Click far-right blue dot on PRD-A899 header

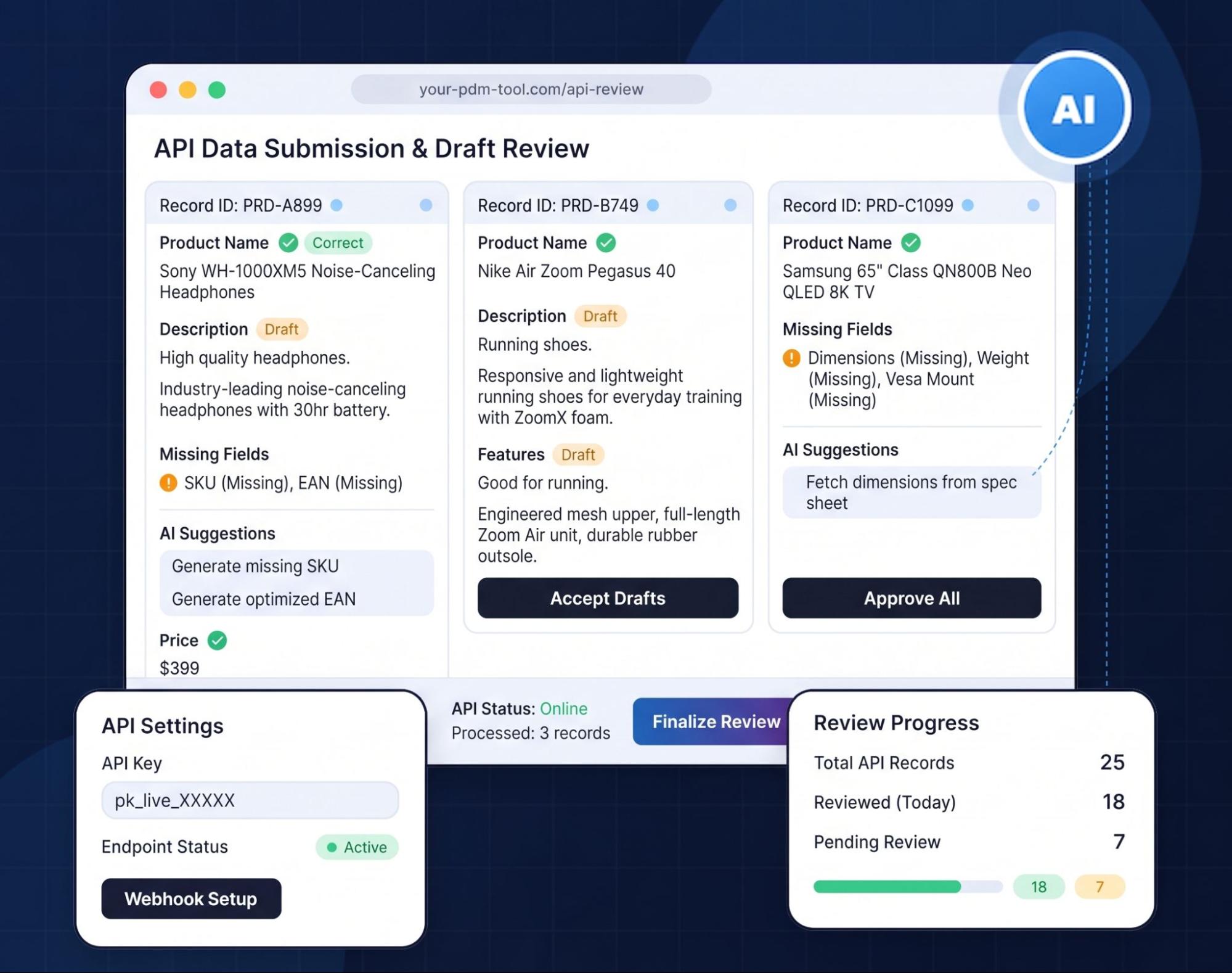(x=426, y=205)
